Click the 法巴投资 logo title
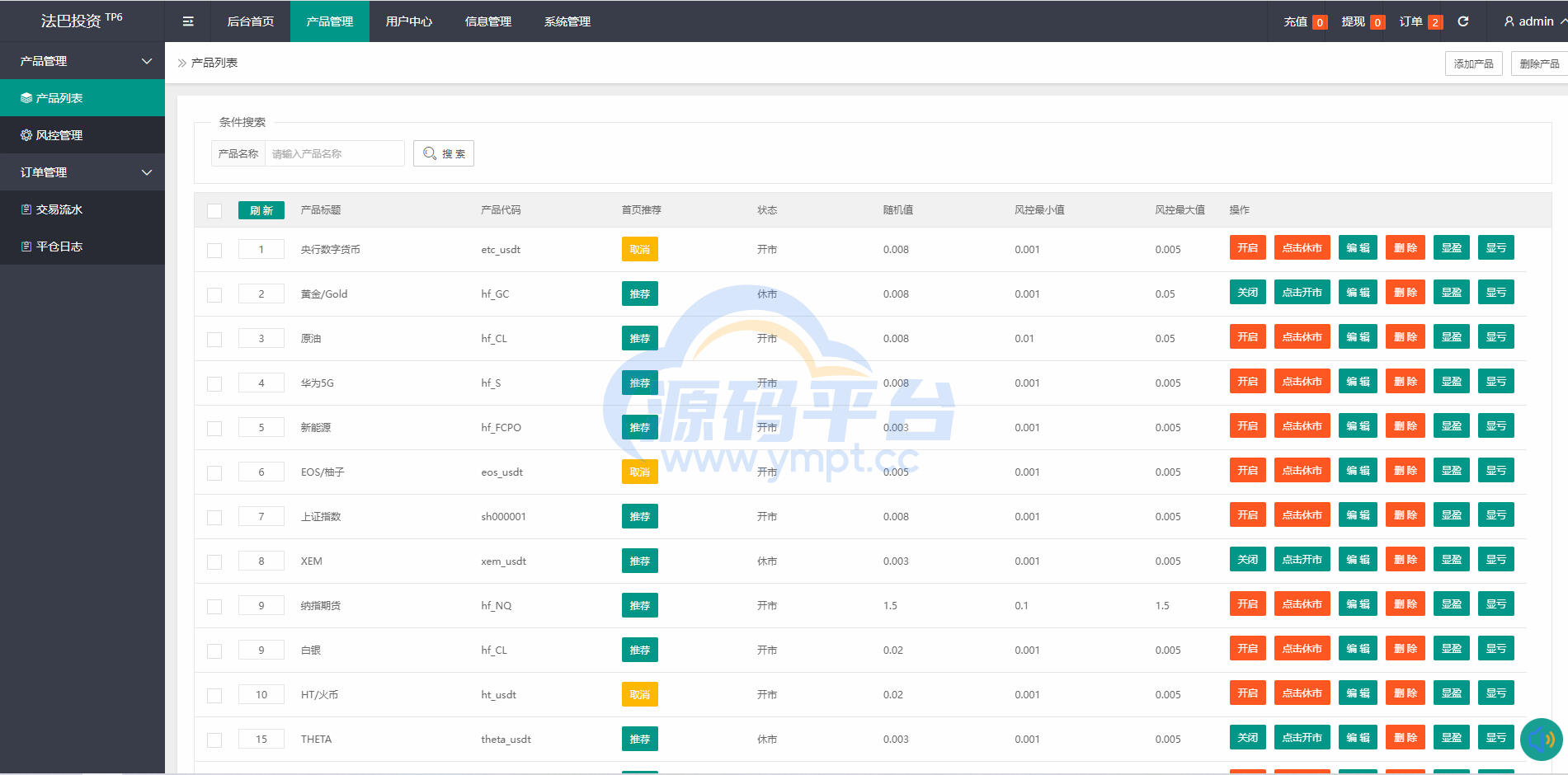Image resolution: width=1568 pixels, height=775 pixels. [x=82, y=21]
